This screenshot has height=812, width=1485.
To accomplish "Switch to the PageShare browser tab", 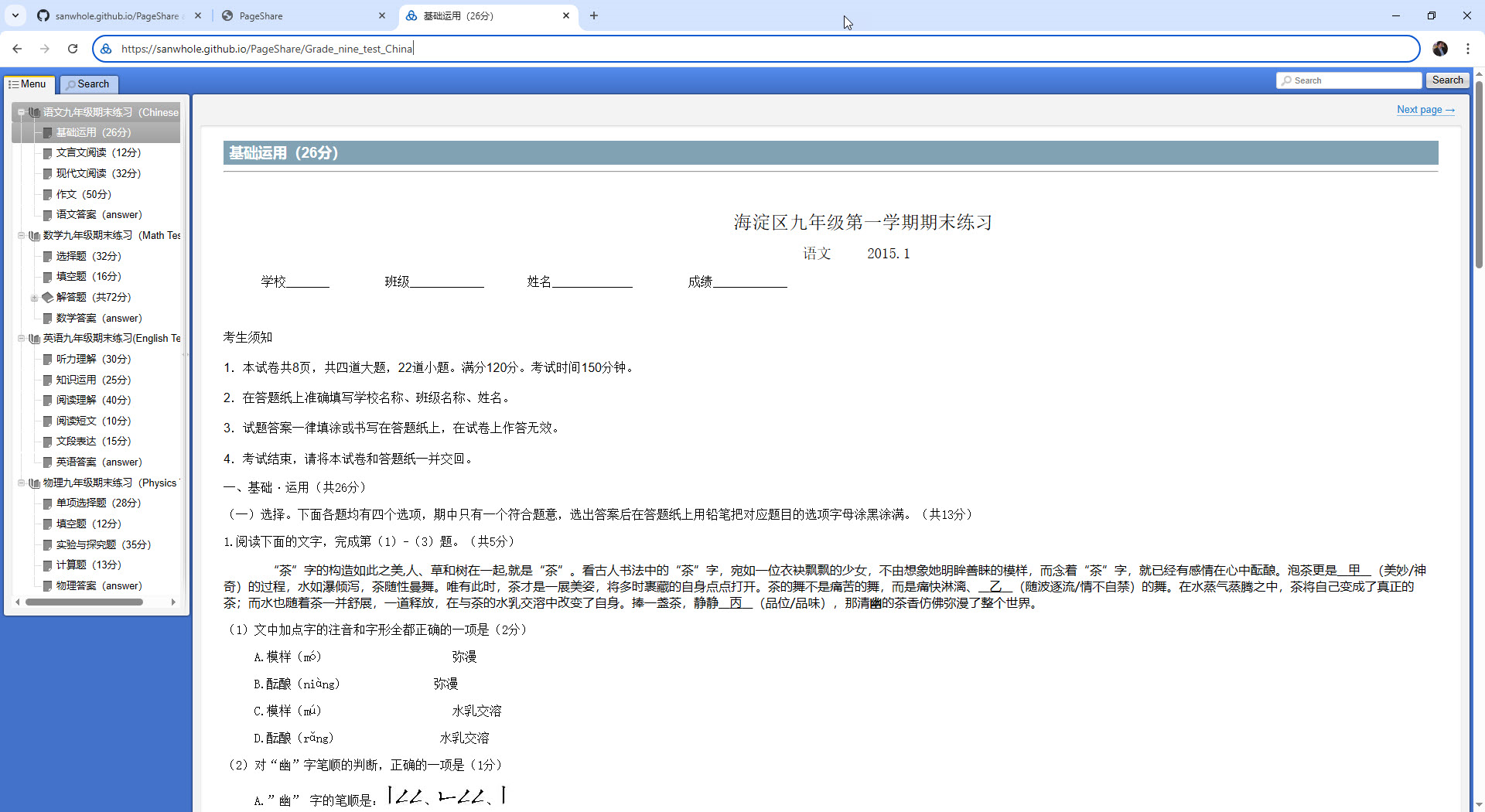I will coord(303,15).
